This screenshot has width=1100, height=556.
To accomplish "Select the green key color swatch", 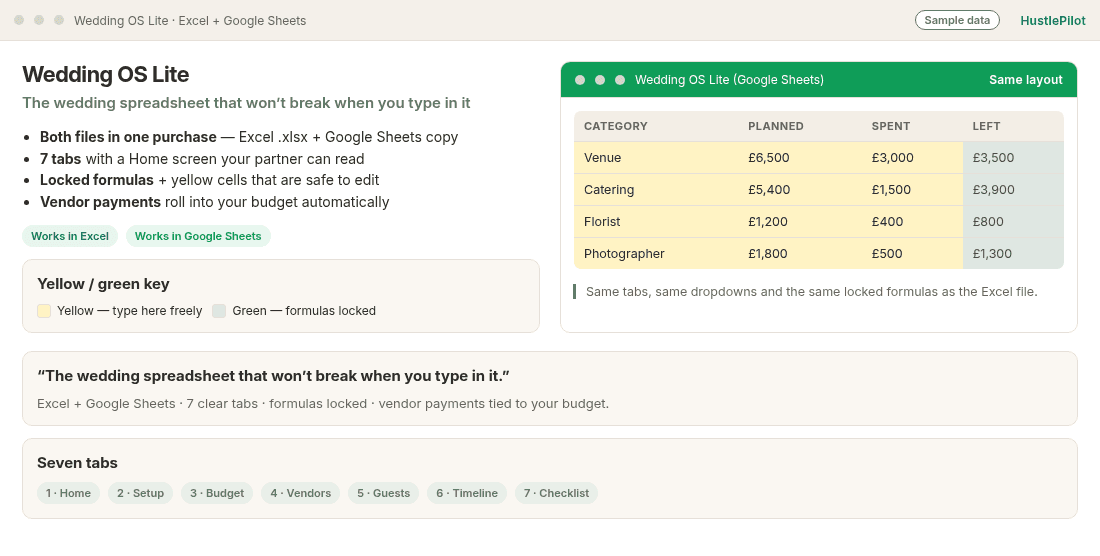I will click(219, 311).
